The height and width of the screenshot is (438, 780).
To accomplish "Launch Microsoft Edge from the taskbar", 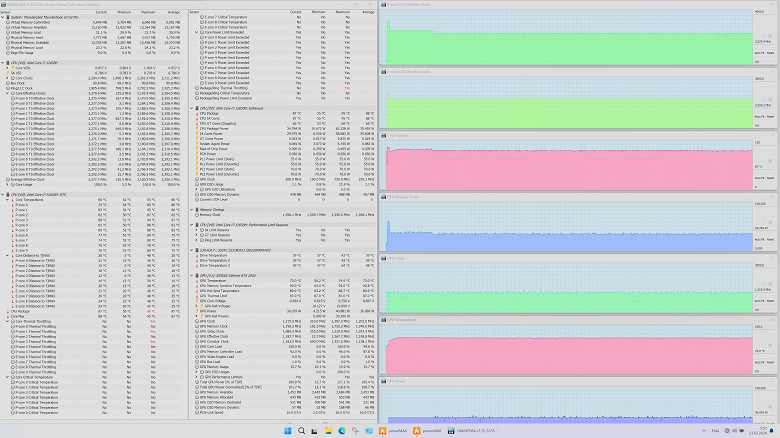I will coord(342,431).
